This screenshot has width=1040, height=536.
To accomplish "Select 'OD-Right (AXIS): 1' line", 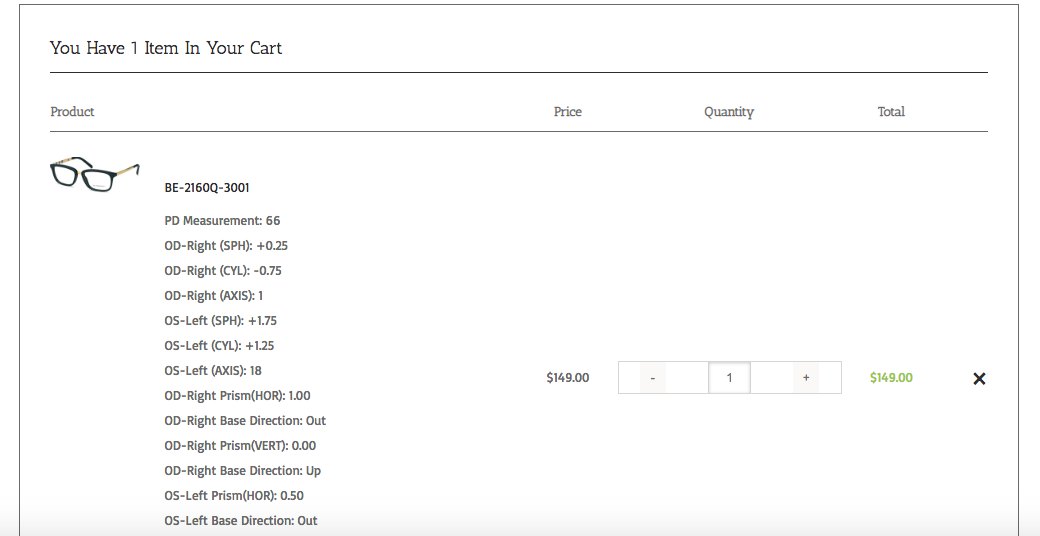I will tap(214, 295).
